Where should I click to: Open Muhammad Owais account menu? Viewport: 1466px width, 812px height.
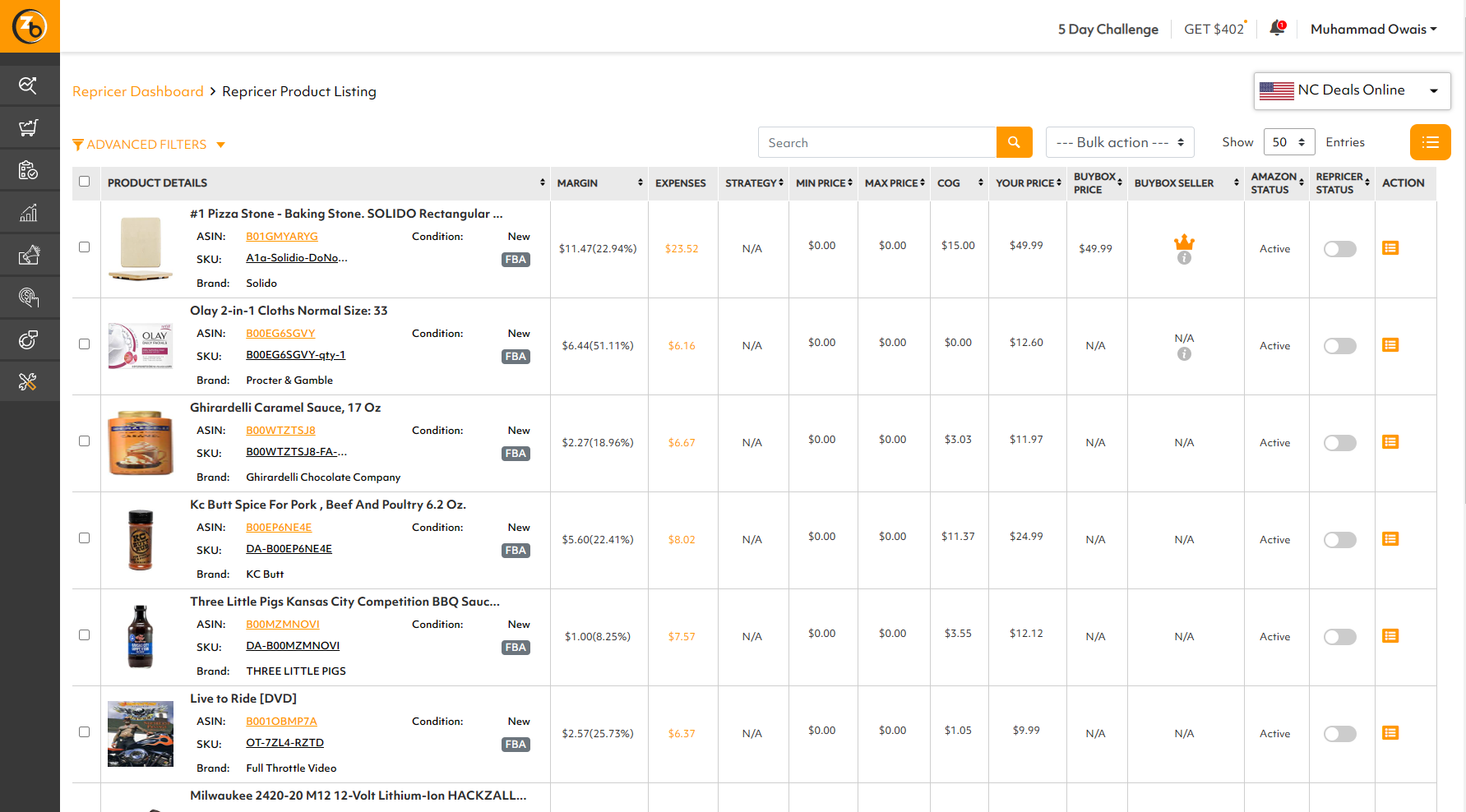(x=1374, y=29)
